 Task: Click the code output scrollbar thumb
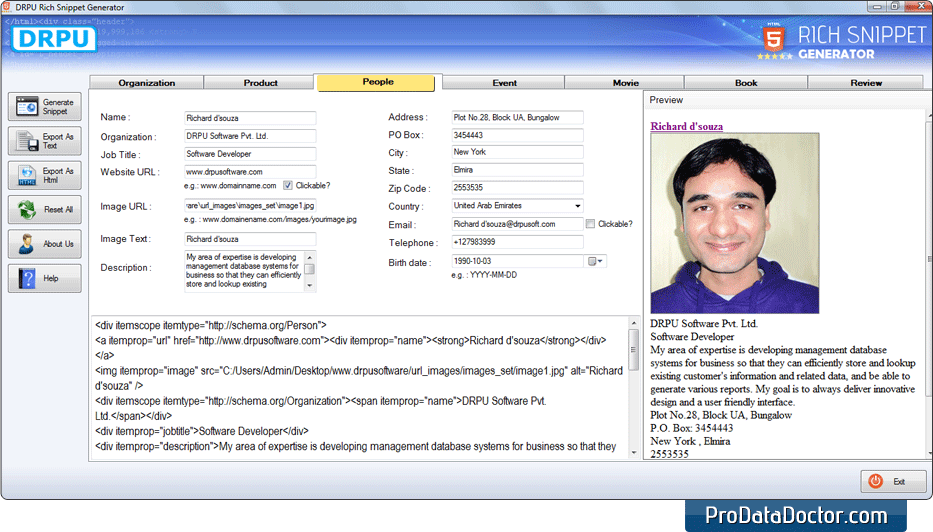[x=634, y=349]
